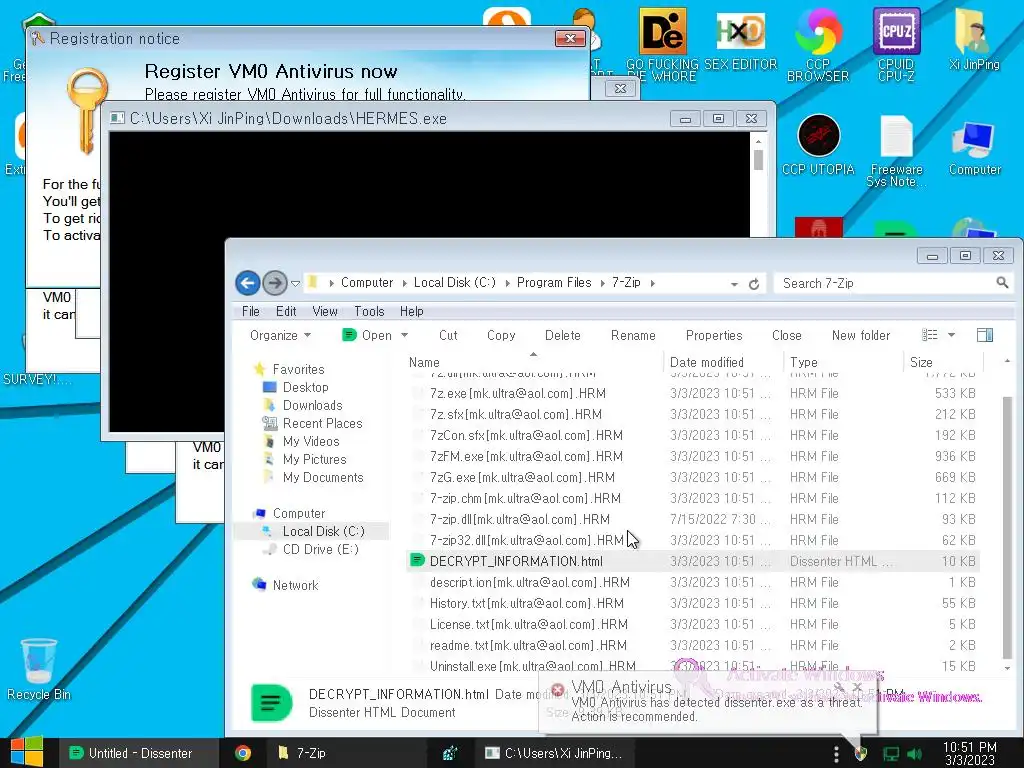Expand the view options dropdown arrow
The width and height of the screenshot is (1024, 768).
coord(952,335)
